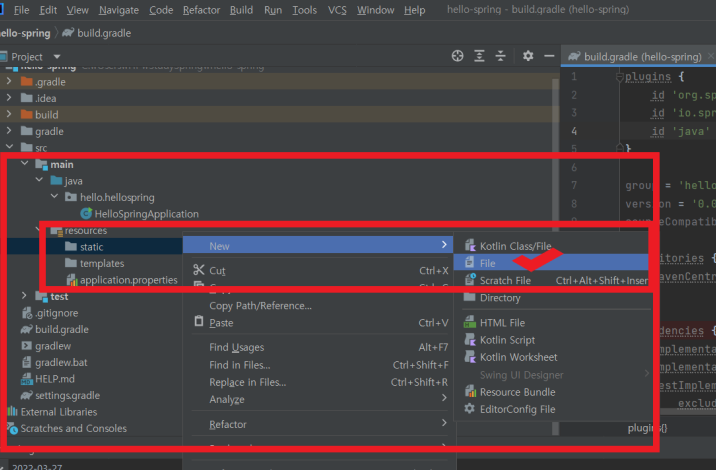This screenshot has height=470, width=716.
Task: Click the Kotlin Script icon
Action: click(x=469, y=340)
